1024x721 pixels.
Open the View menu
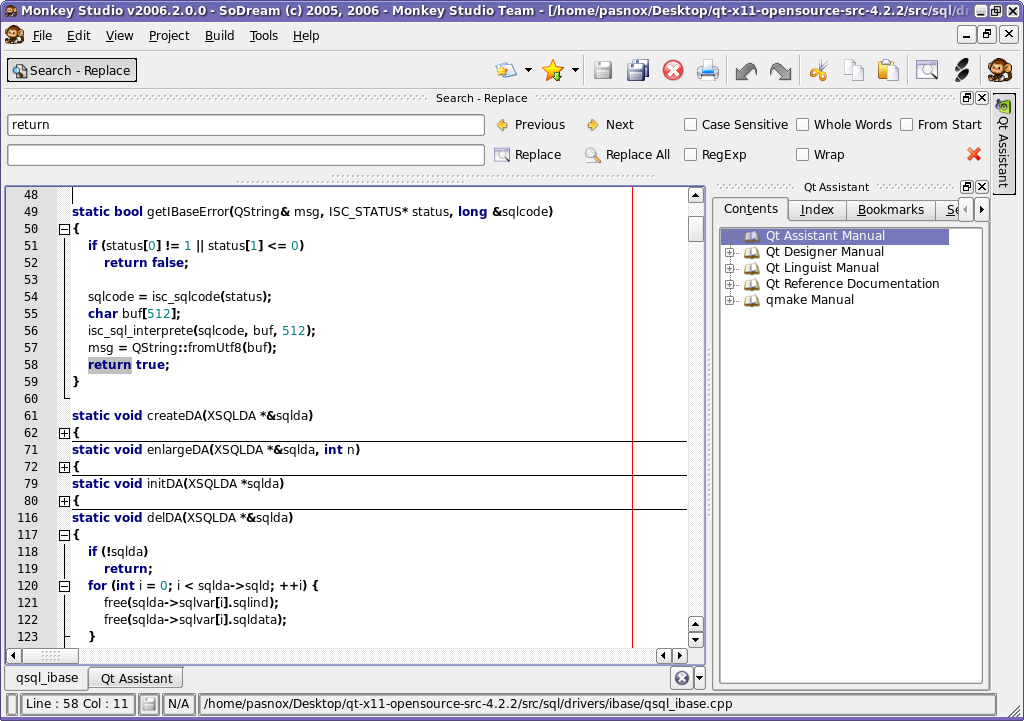click(x=120, y=35)
